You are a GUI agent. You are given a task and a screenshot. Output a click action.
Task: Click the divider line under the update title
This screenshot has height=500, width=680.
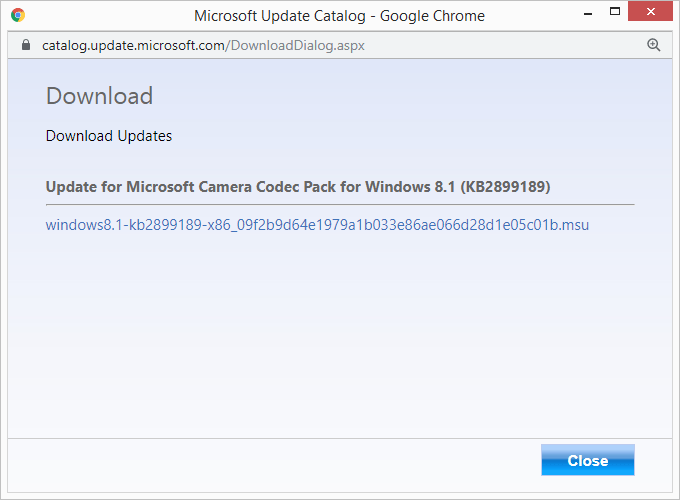pos(340,204)
